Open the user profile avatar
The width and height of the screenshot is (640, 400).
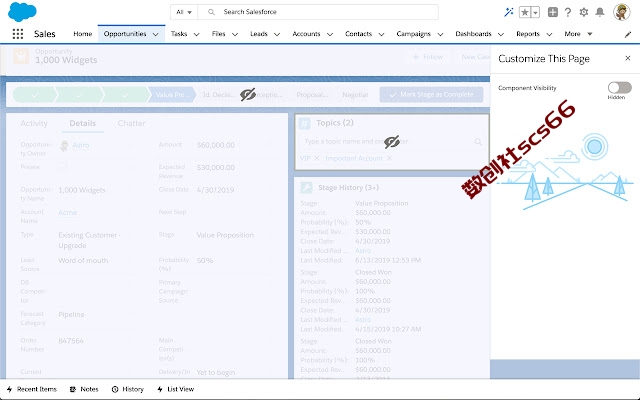(x=622, y=12)
